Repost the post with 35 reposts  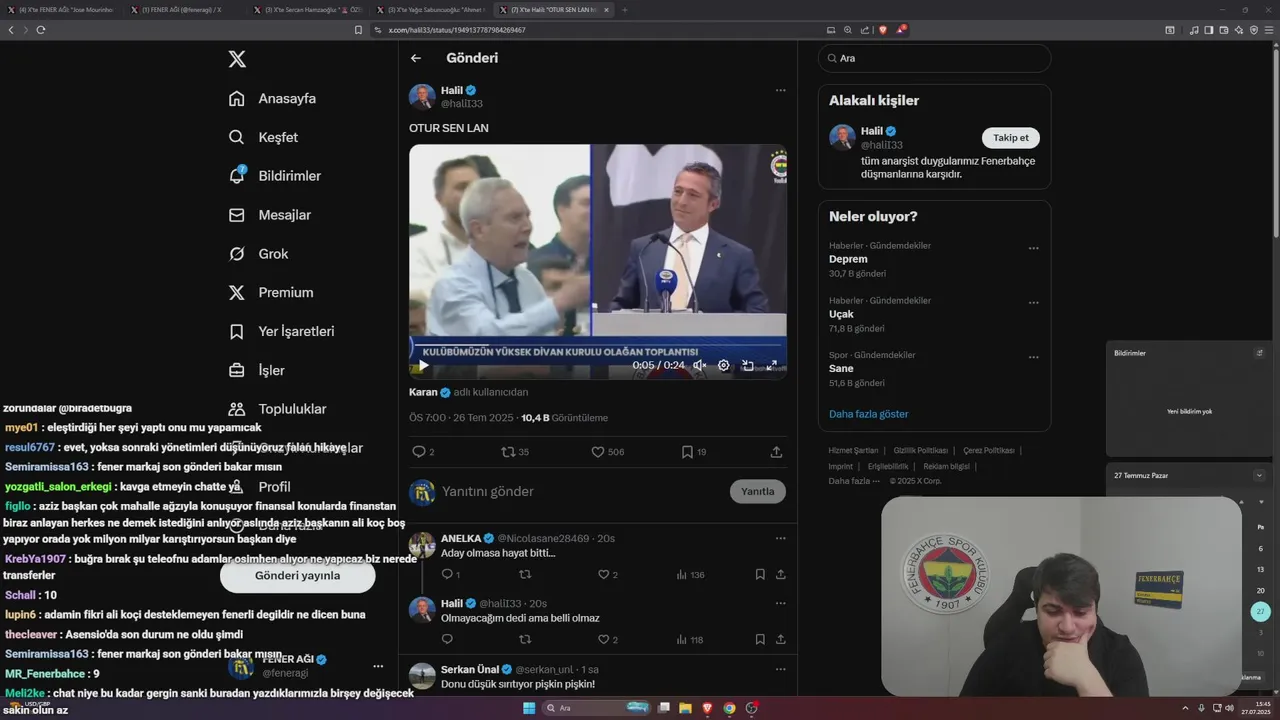click(x=508, y=452)
